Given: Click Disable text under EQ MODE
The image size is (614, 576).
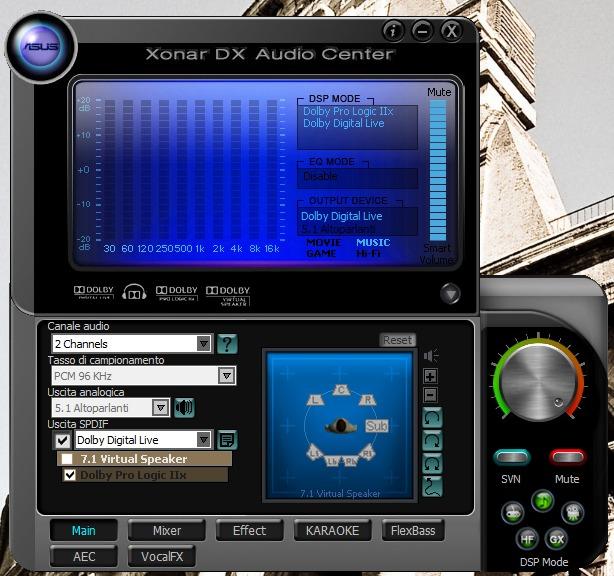Looking at the screenshot, I should [x=320, y=176].
